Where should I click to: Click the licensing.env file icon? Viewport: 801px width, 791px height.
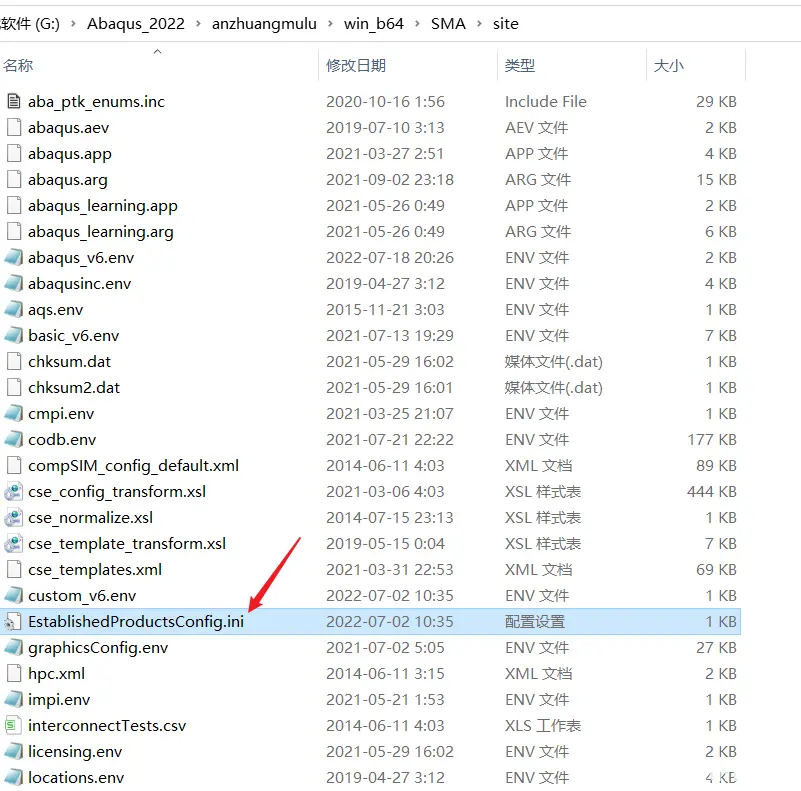[x=14, y=752]
